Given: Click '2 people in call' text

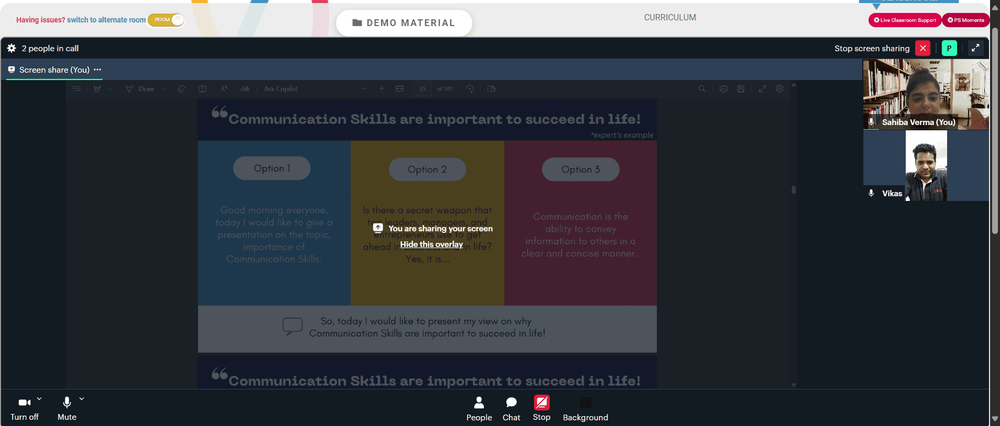Looking at the screenshot, I should pyautogui.click(x=50, y=48).
